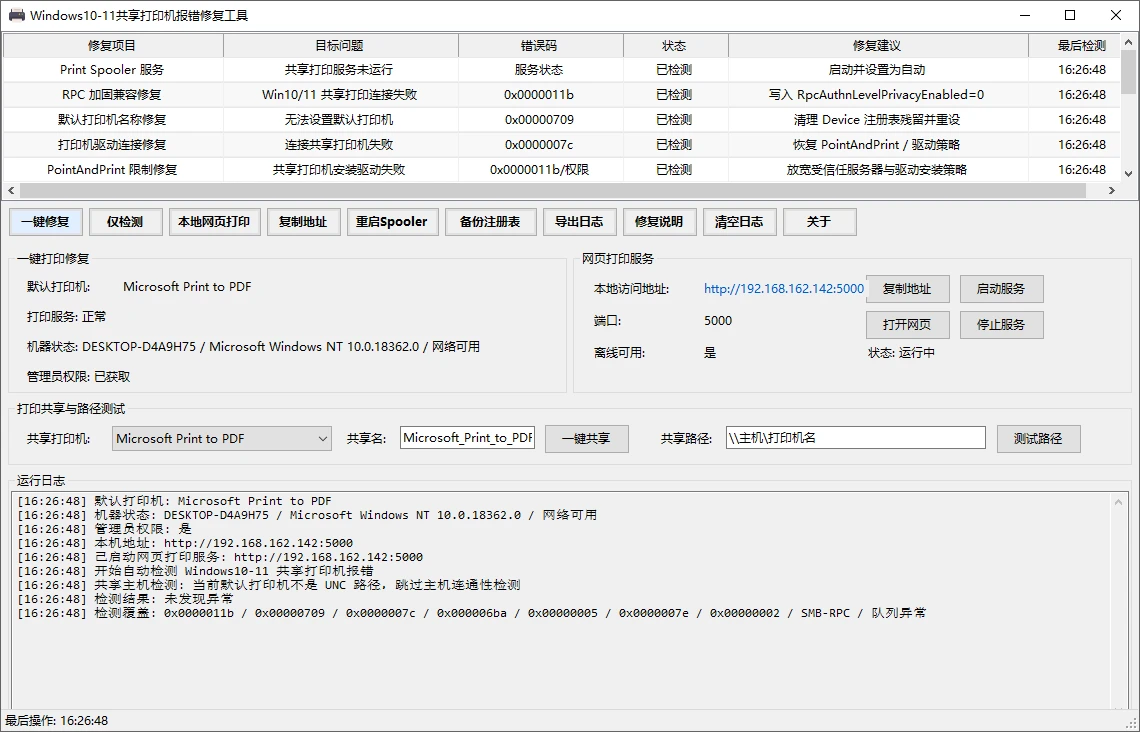Open 修复说明
1140x732 pixels.
coord(659,222)
